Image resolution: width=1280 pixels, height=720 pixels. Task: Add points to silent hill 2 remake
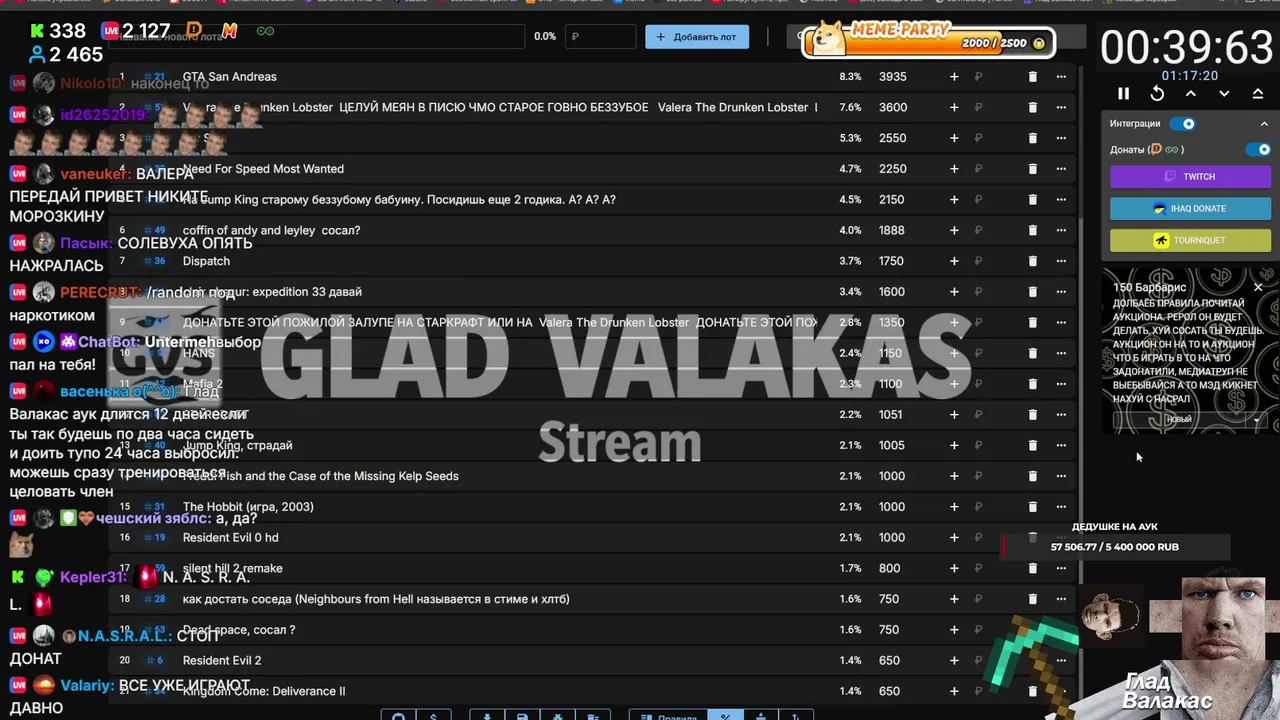(x=954, y=569)
